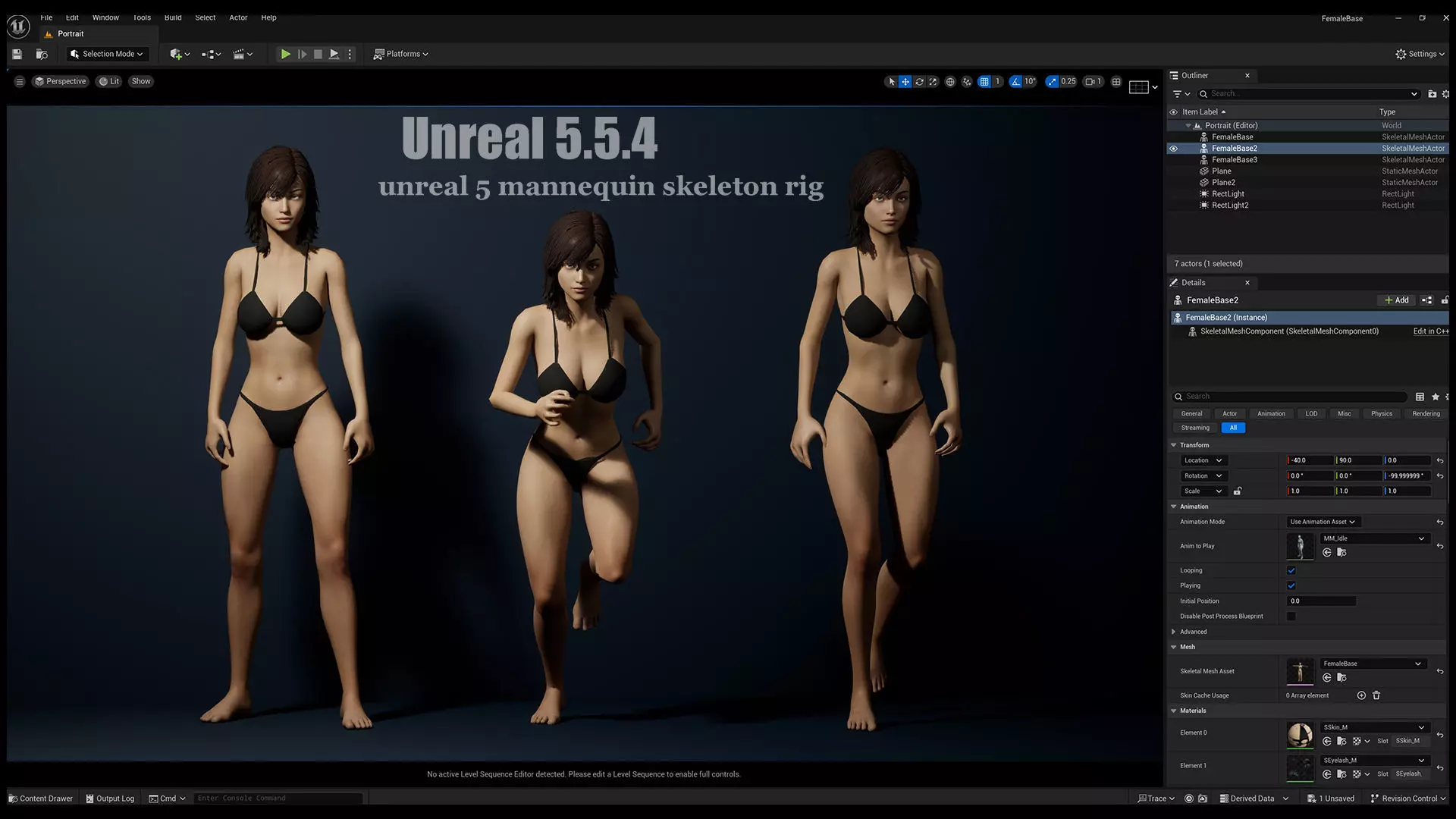
Task: Open the Animation Mode dropdown
Action: click(x=1323, y=522)
